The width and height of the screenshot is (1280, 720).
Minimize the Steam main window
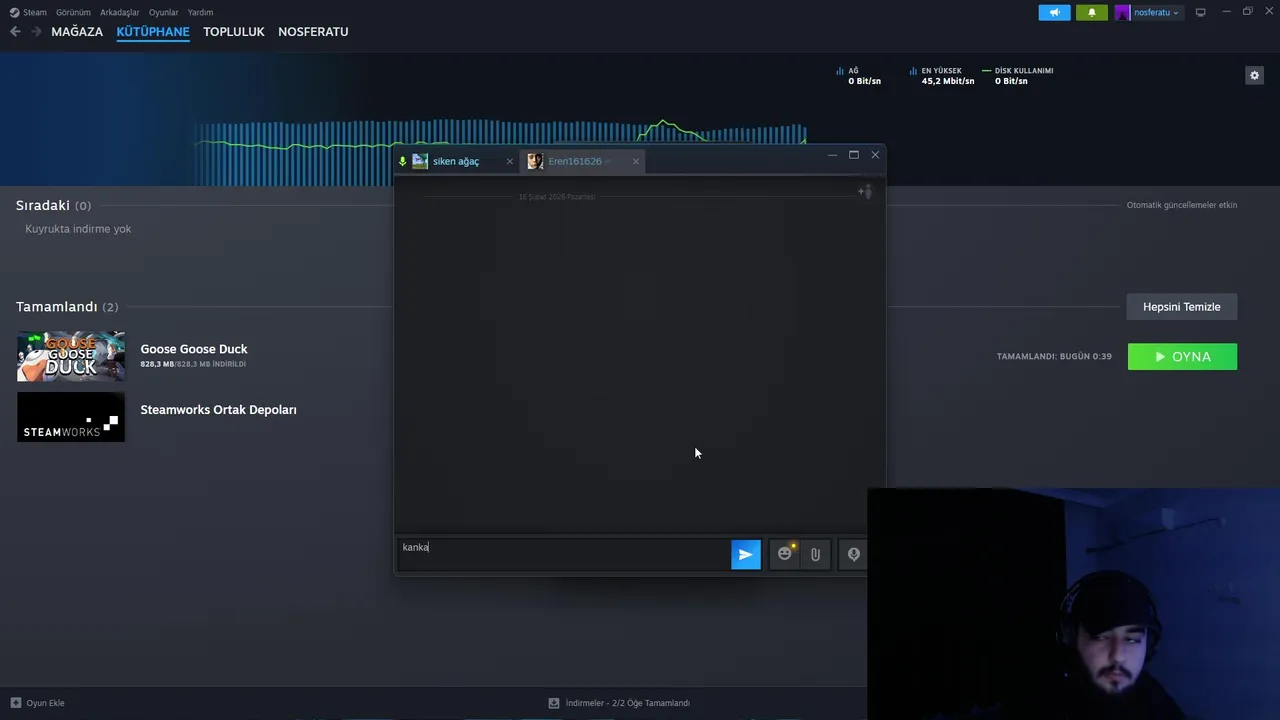click(1226, 12)
